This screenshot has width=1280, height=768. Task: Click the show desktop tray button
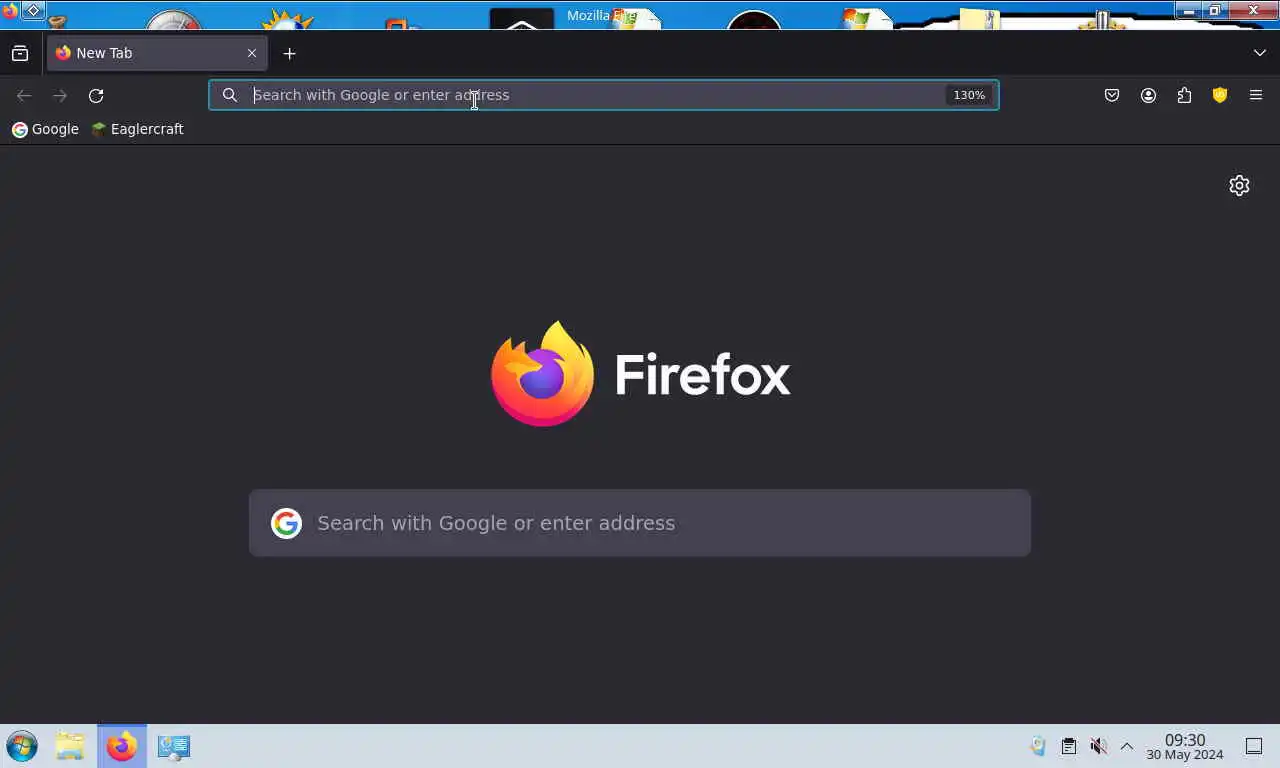tap(1254, 746)
